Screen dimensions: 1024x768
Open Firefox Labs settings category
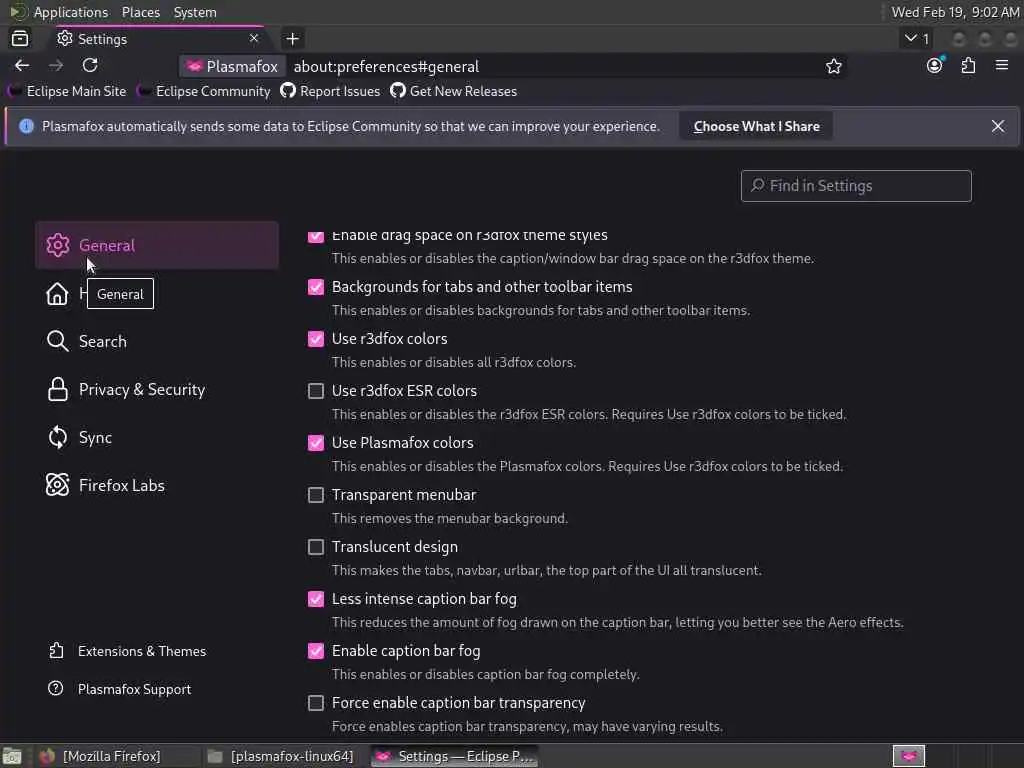[x=157, y=485]
